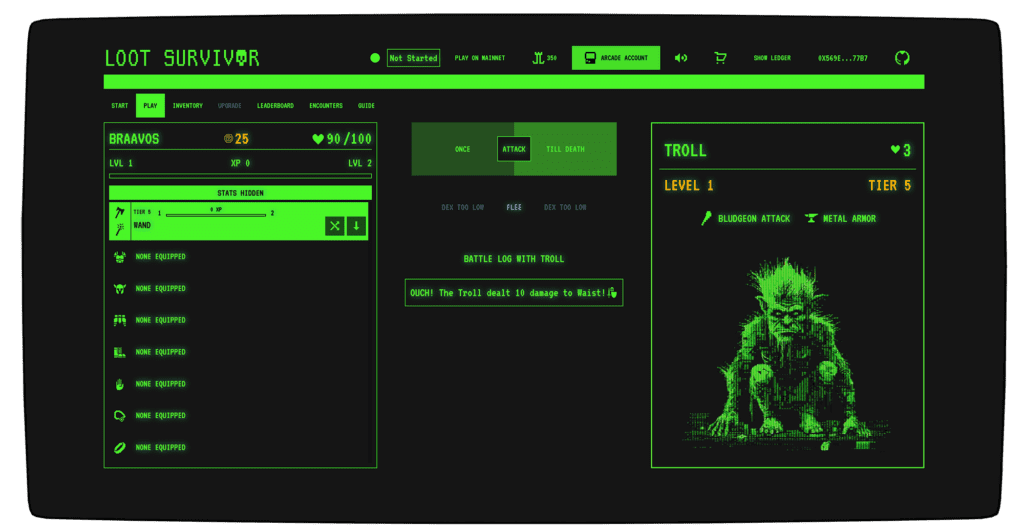Open the Leaderboard tab

(x=275, y=106)
